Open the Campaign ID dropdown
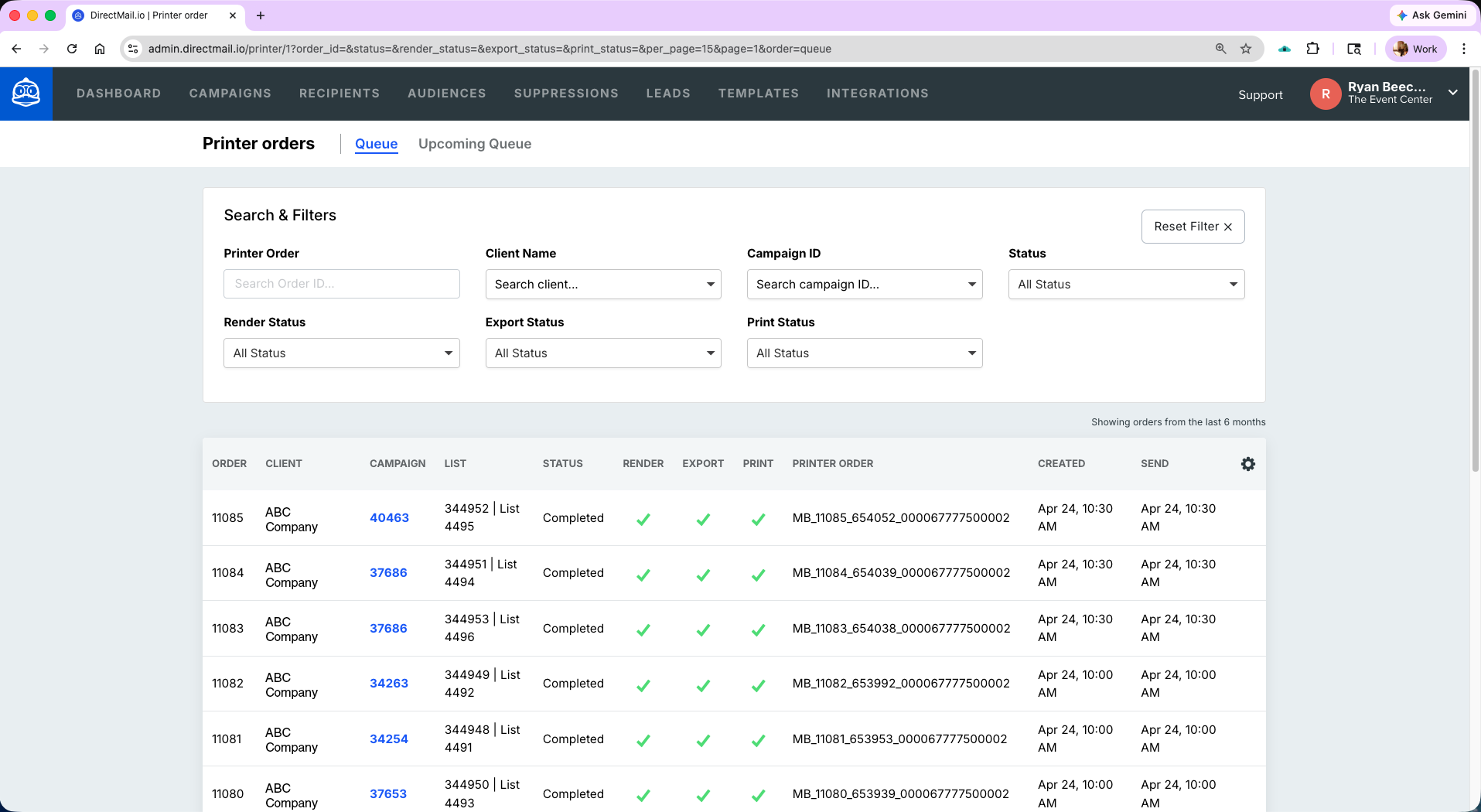The height and width of the screenshot is (812, 1481). [x=864, y=284]
